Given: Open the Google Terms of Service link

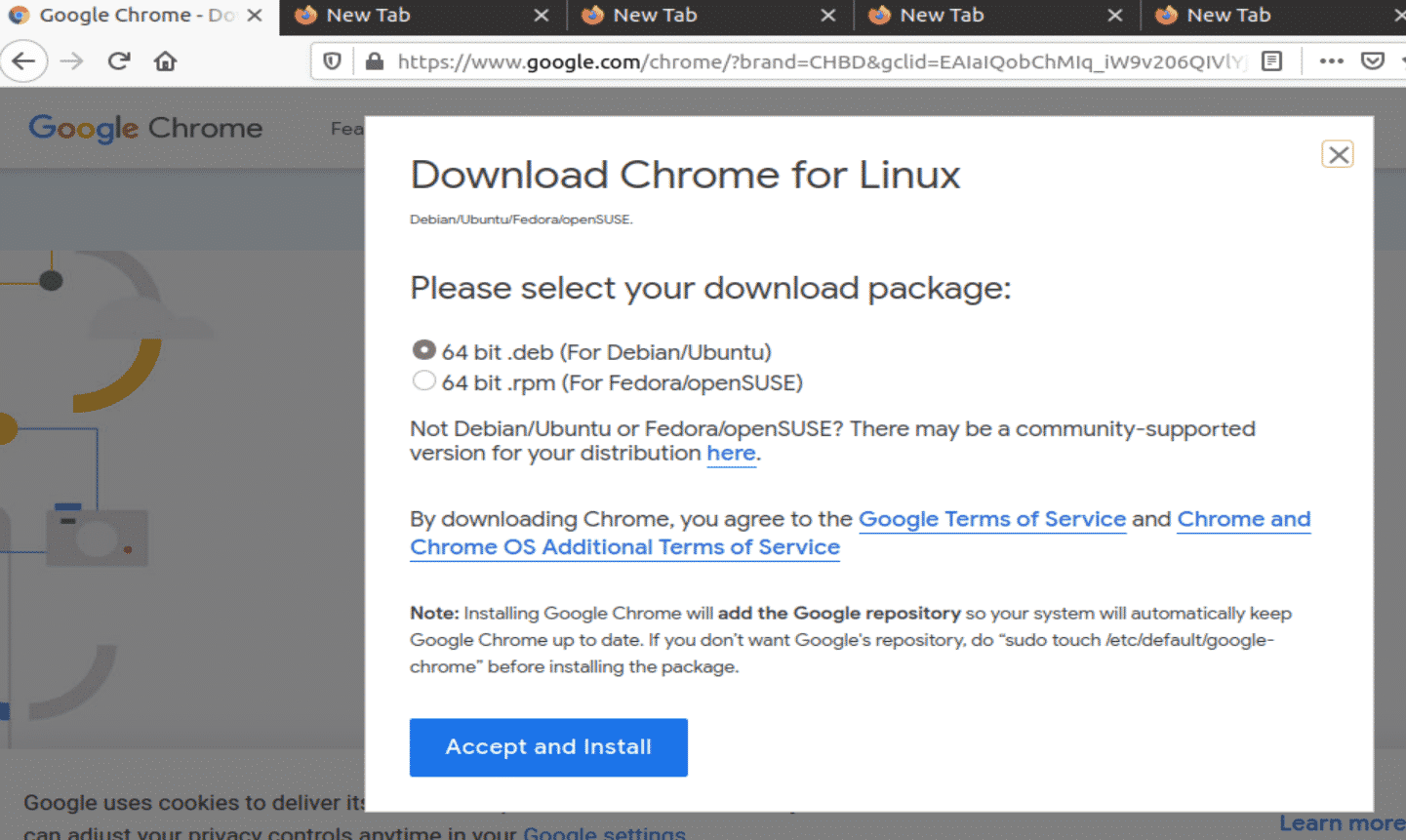Looking at the screenshot, I should [991, 519].
